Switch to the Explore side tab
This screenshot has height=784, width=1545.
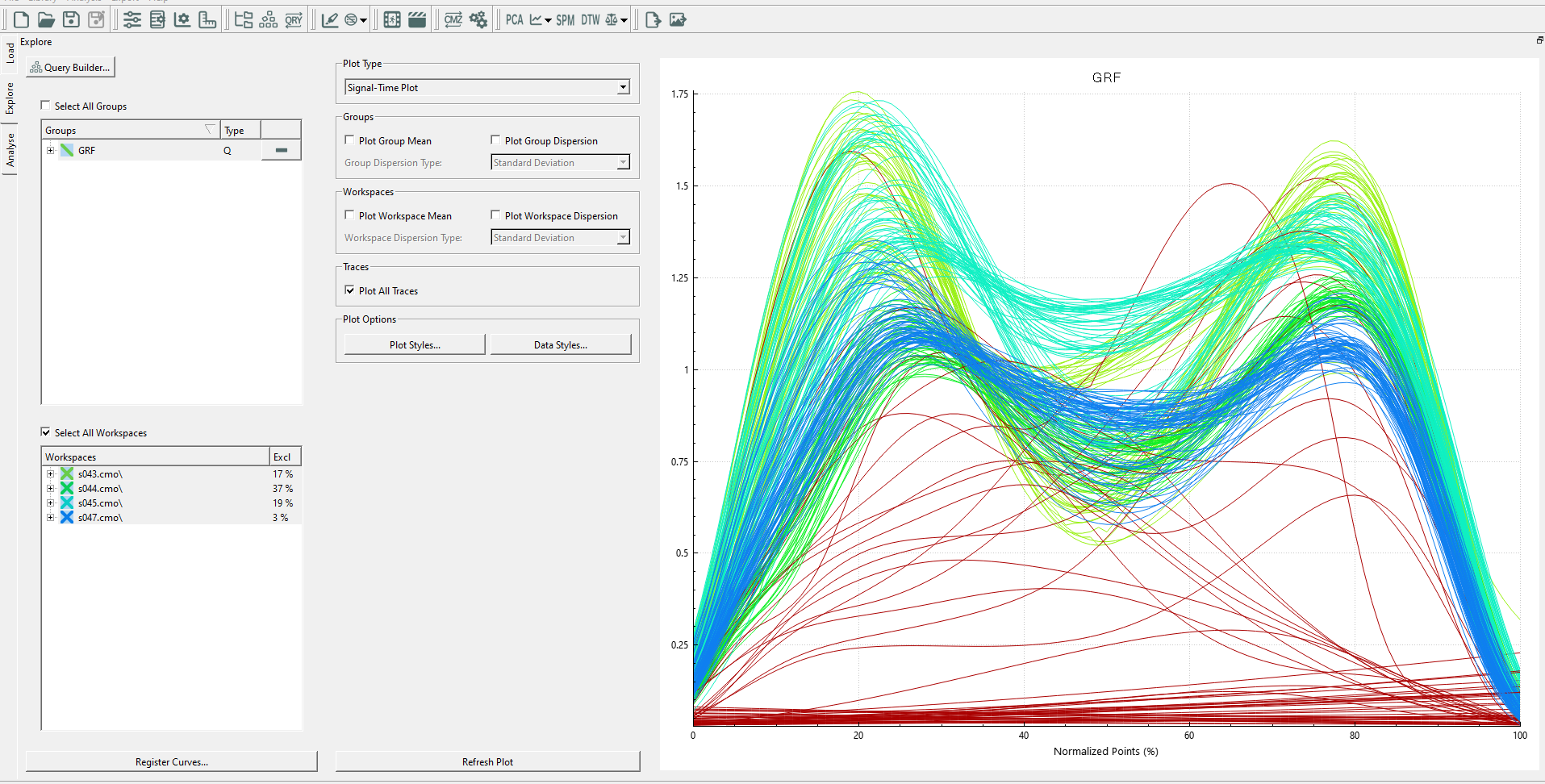[x=10, y=98]
